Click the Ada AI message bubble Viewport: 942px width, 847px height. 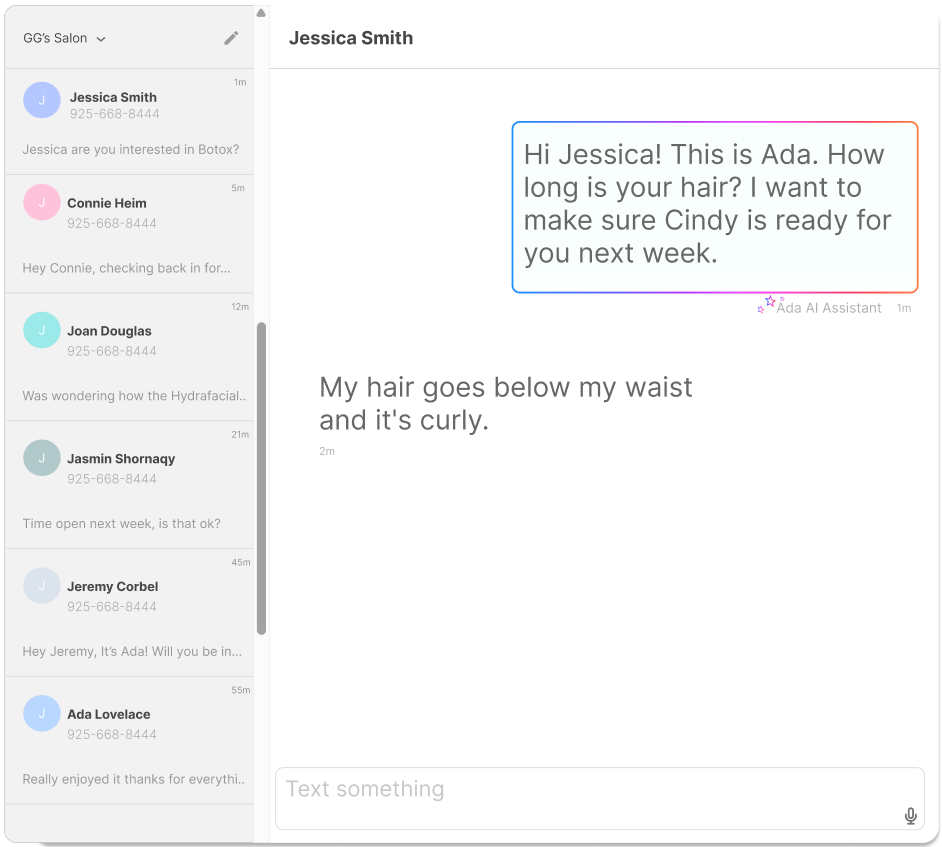tap(715, 207)
